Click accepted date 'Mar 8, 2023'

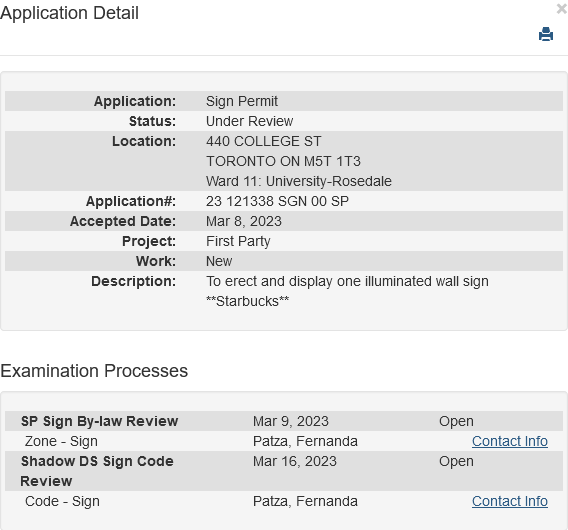click(244, 221)
